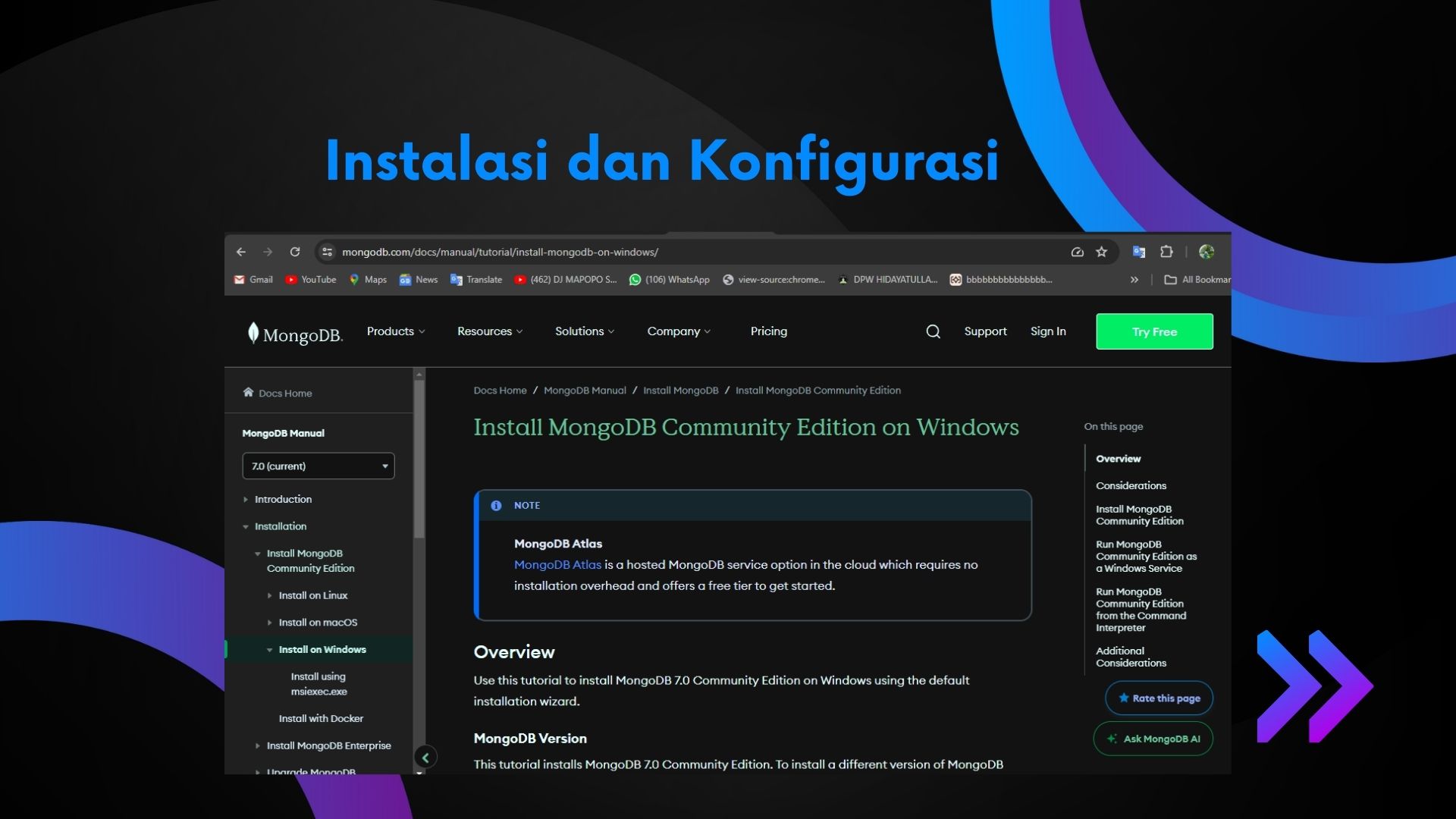Expand Introduction tree item
Screen dimensions: 1456x819
click(246, 500)
